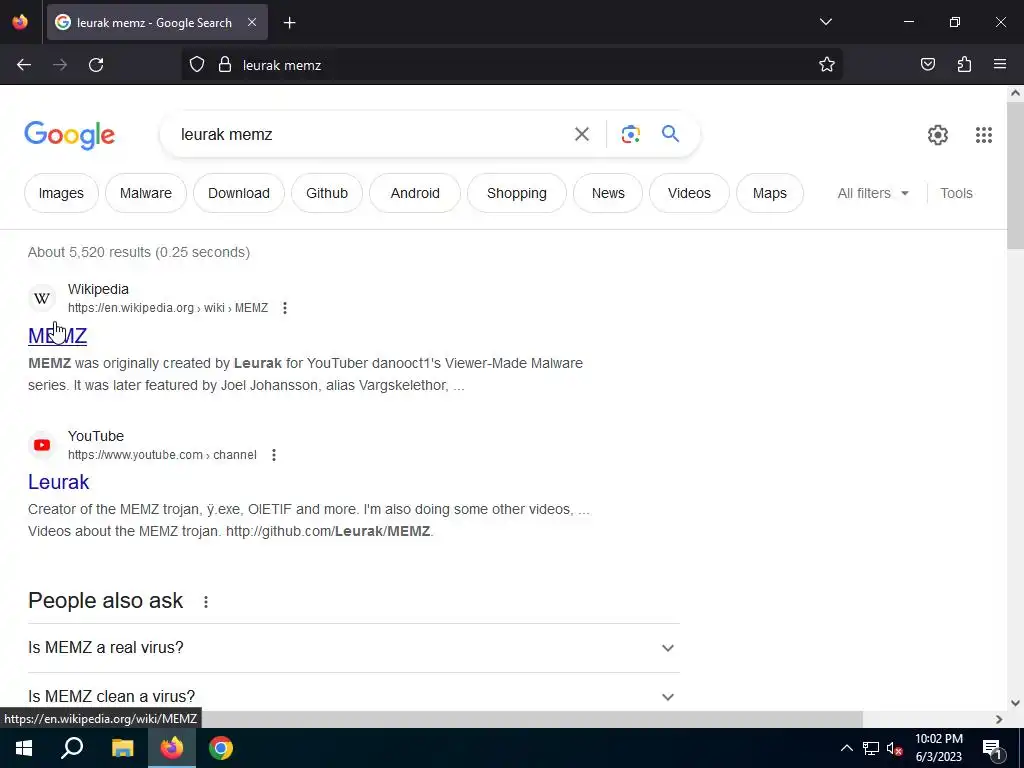Bookmark this page with the star icon
The width and height of the screenshot is (1024, 768).
pos(827,65)
